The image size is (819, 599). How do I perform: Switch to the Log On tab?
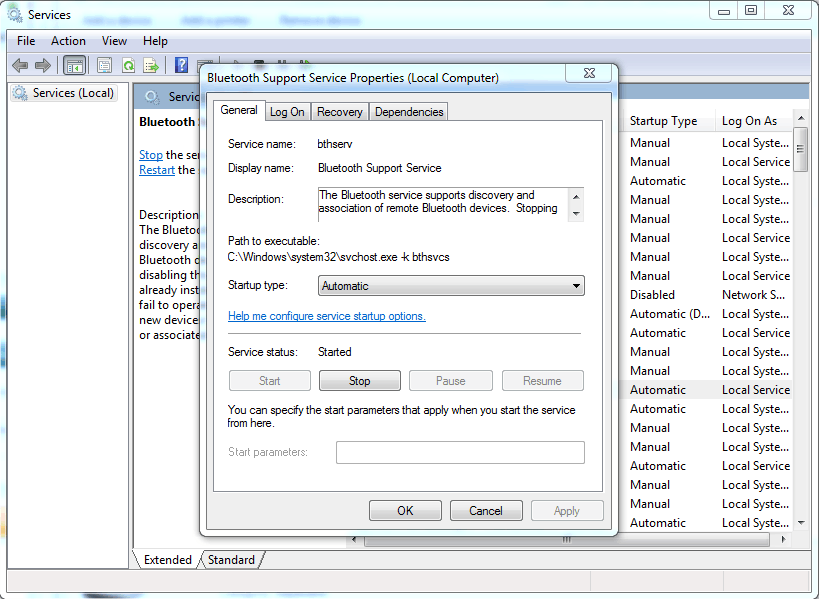coord(287,112)
